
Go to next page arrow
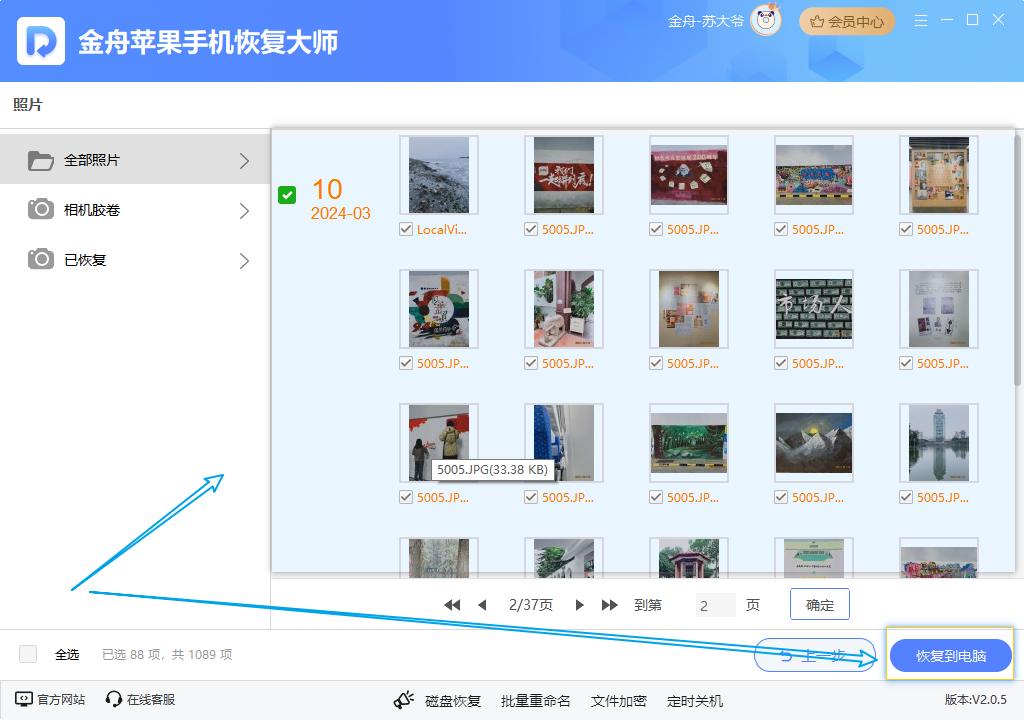580,605
